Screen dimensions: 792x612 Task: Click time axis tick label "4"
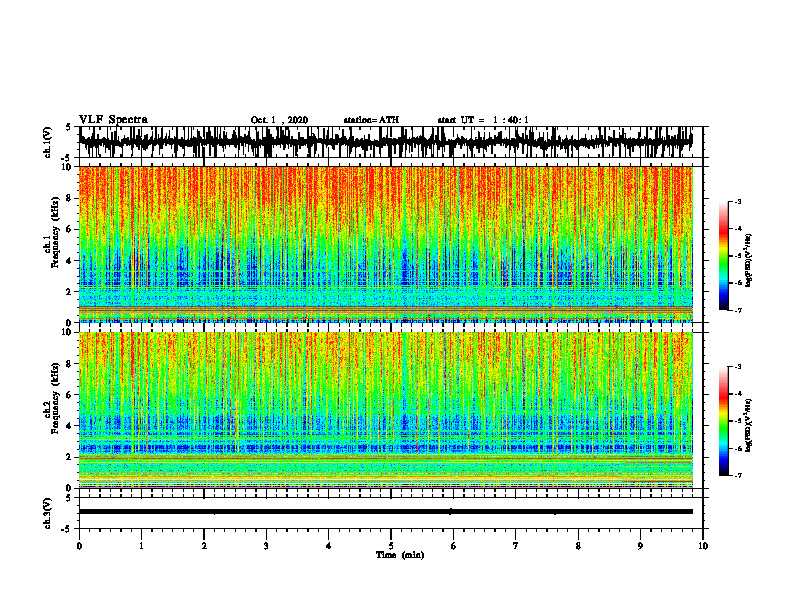[x=328, y=546]
